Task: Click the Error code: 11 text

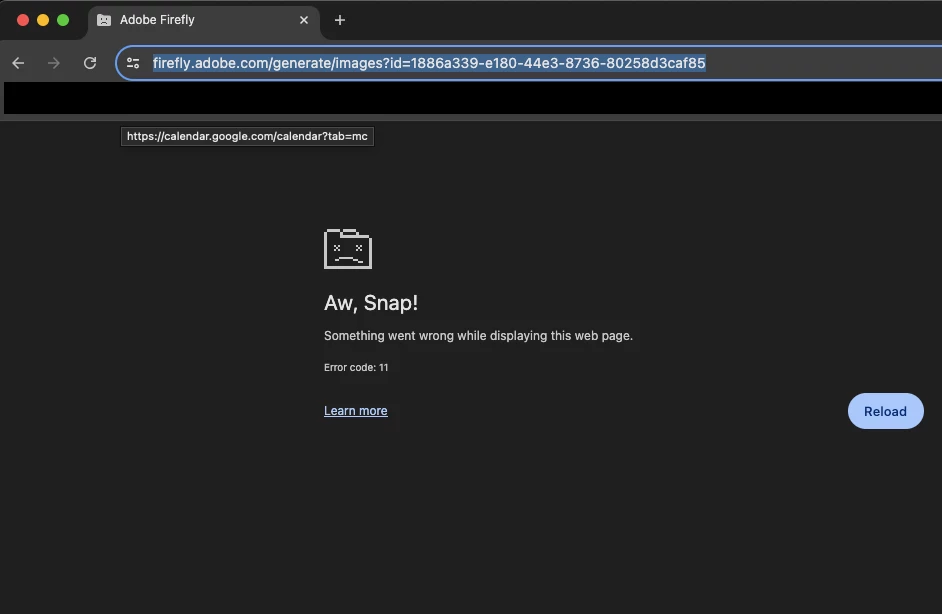Action: coord(356,368)
